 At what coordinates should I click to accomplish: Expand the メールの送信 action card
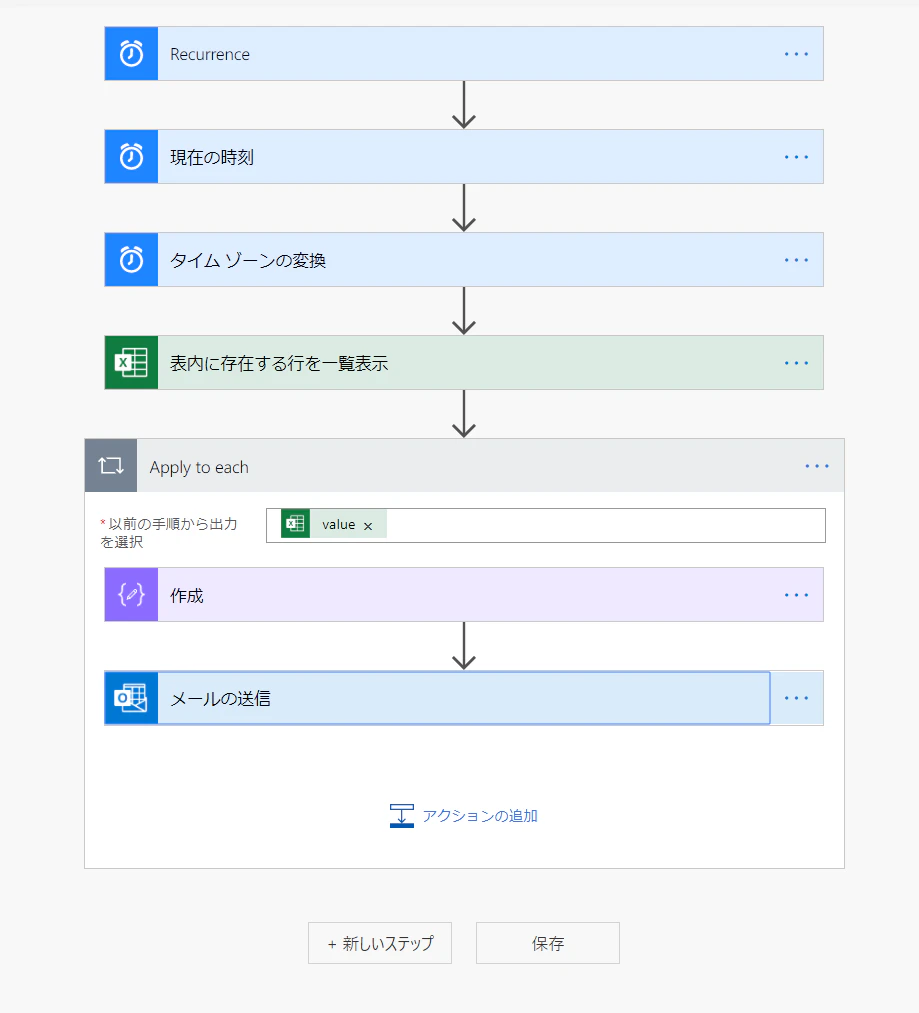pos(464,698)
